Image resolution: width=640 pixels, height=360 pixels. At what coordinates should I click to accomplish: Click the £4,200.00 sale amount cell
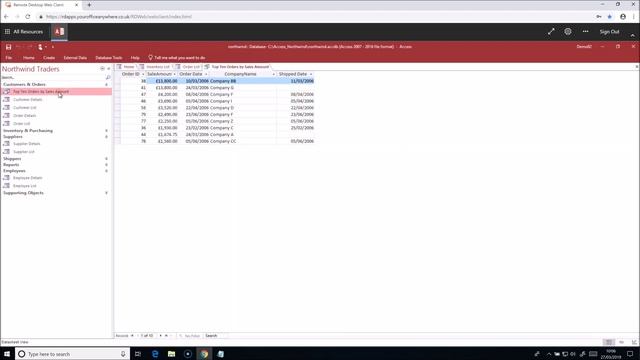coord(162,94)
